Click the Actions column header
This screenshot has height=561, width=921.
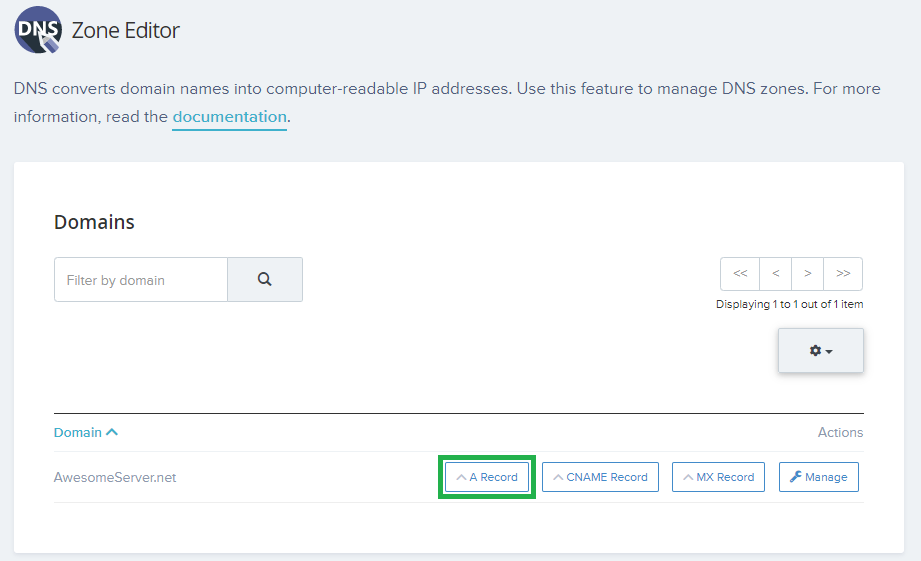tap(840, 432)
